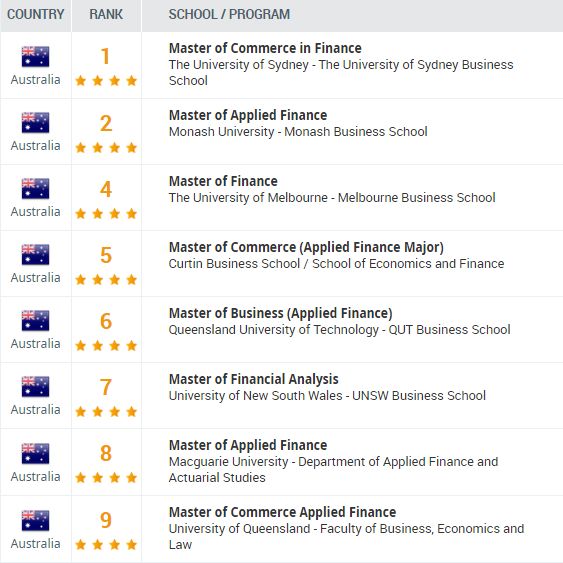Click the Australia flag in rank 1 row
Image resolution: width=563 pixels, height=563 pixels.
click(x=35, y=57)
